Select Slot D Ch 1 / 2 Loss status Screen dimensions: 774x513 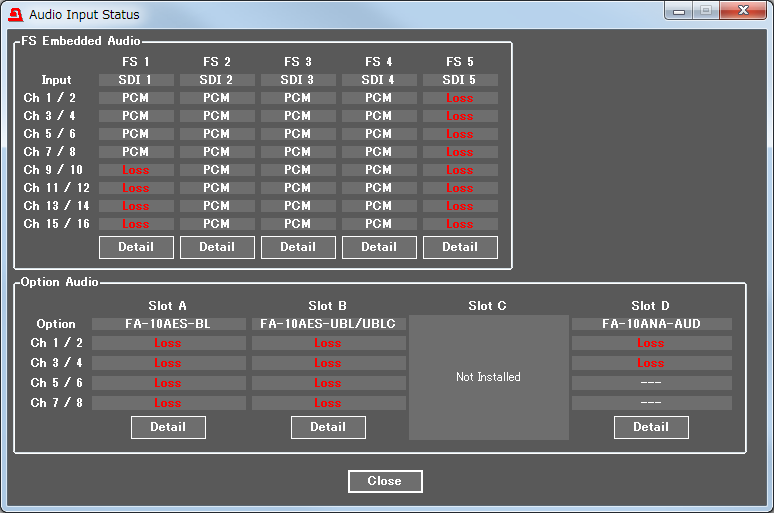click(x=651, y=343)
